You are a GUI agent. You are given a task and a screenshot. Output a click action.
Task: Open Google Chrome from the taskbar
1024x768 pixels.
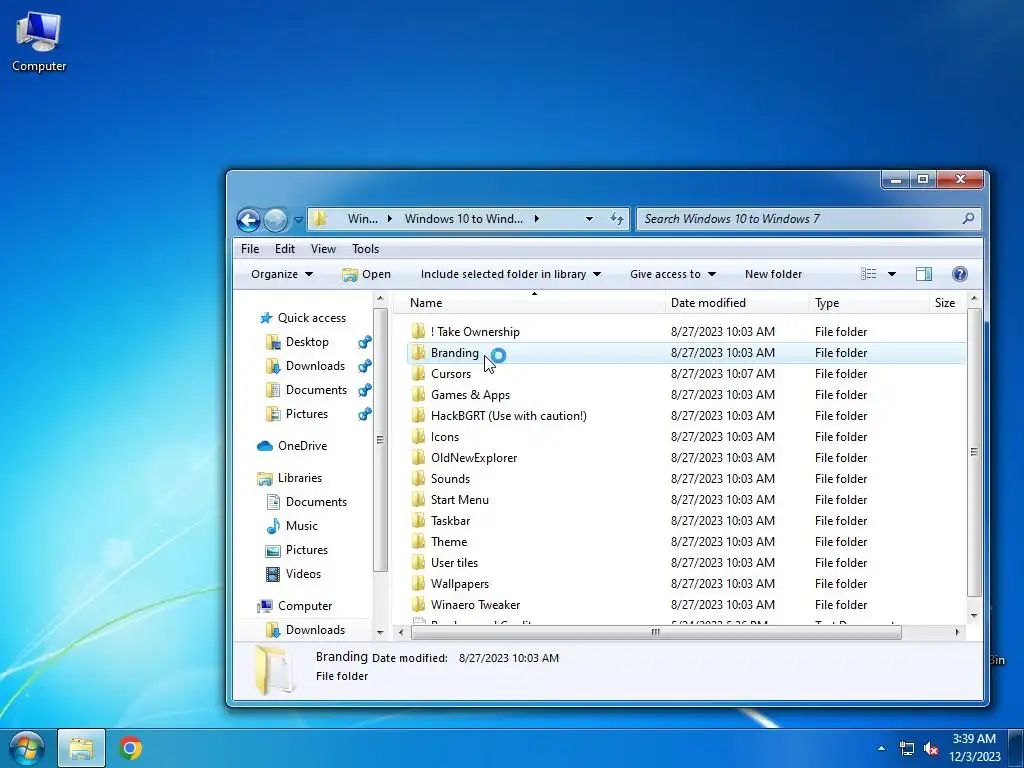pos(131,748)
